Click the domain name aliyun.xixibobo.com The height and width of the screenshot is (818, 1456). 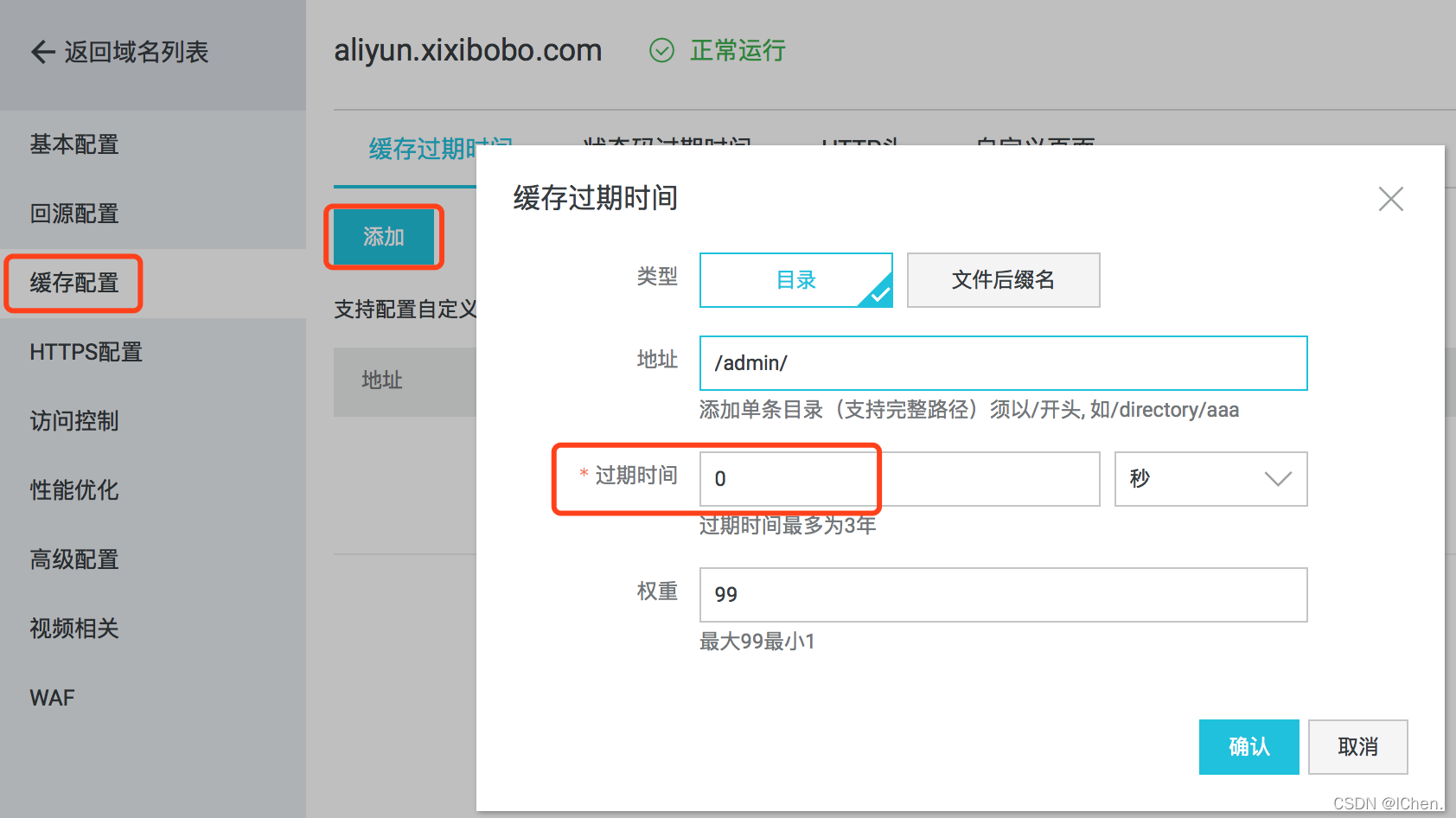[468, 50]
